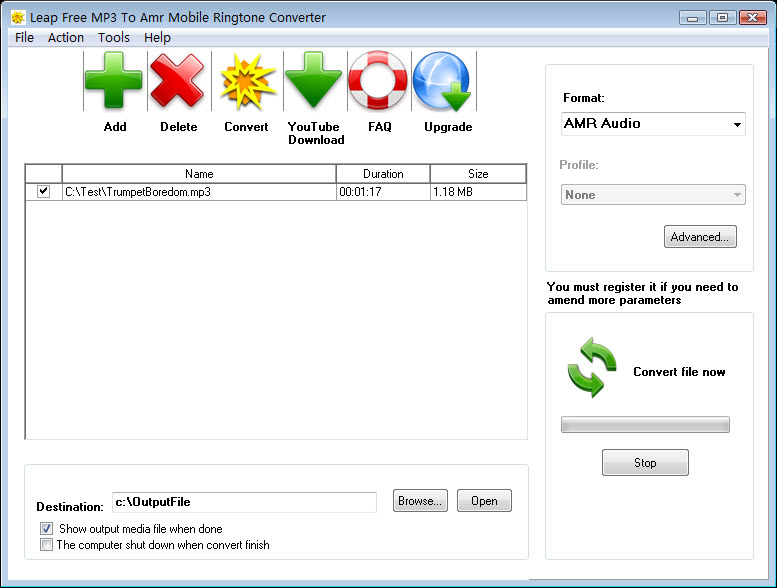Close the converter window
Image resolution: width=777 pixels, height=588 pixels.
pyautogui.click(x=753, y=18)
